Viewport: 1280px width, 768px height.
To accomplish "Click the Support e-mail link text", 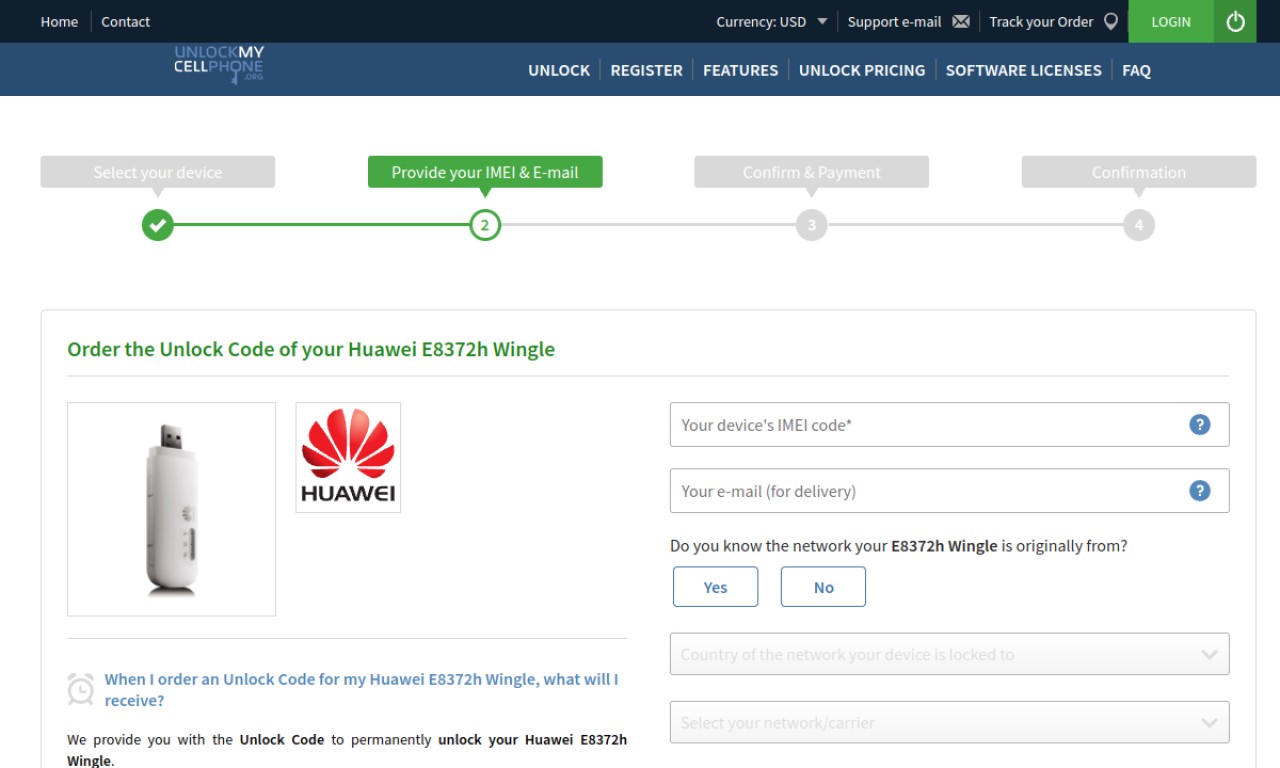I will (894, 21).
